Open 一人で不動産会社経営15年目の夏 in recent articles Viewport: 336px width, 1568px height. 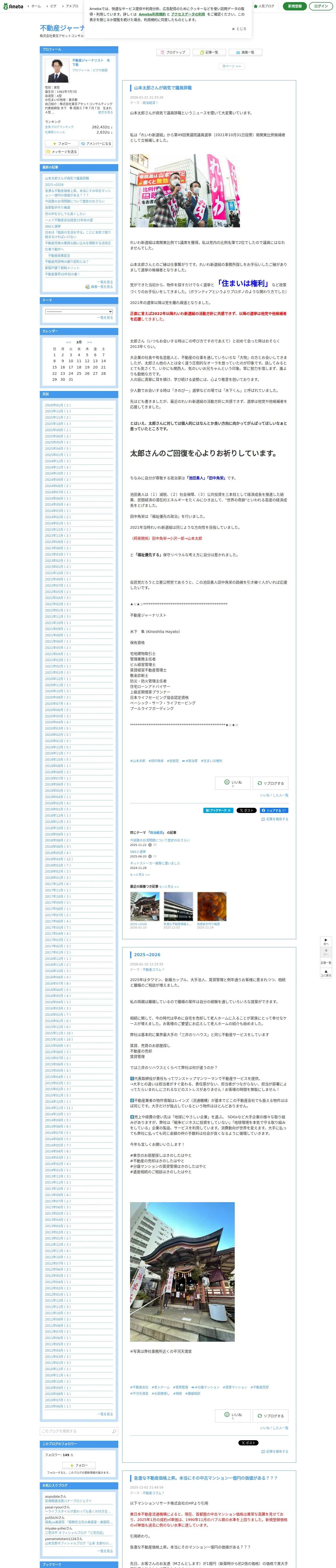tap(69, 220)
